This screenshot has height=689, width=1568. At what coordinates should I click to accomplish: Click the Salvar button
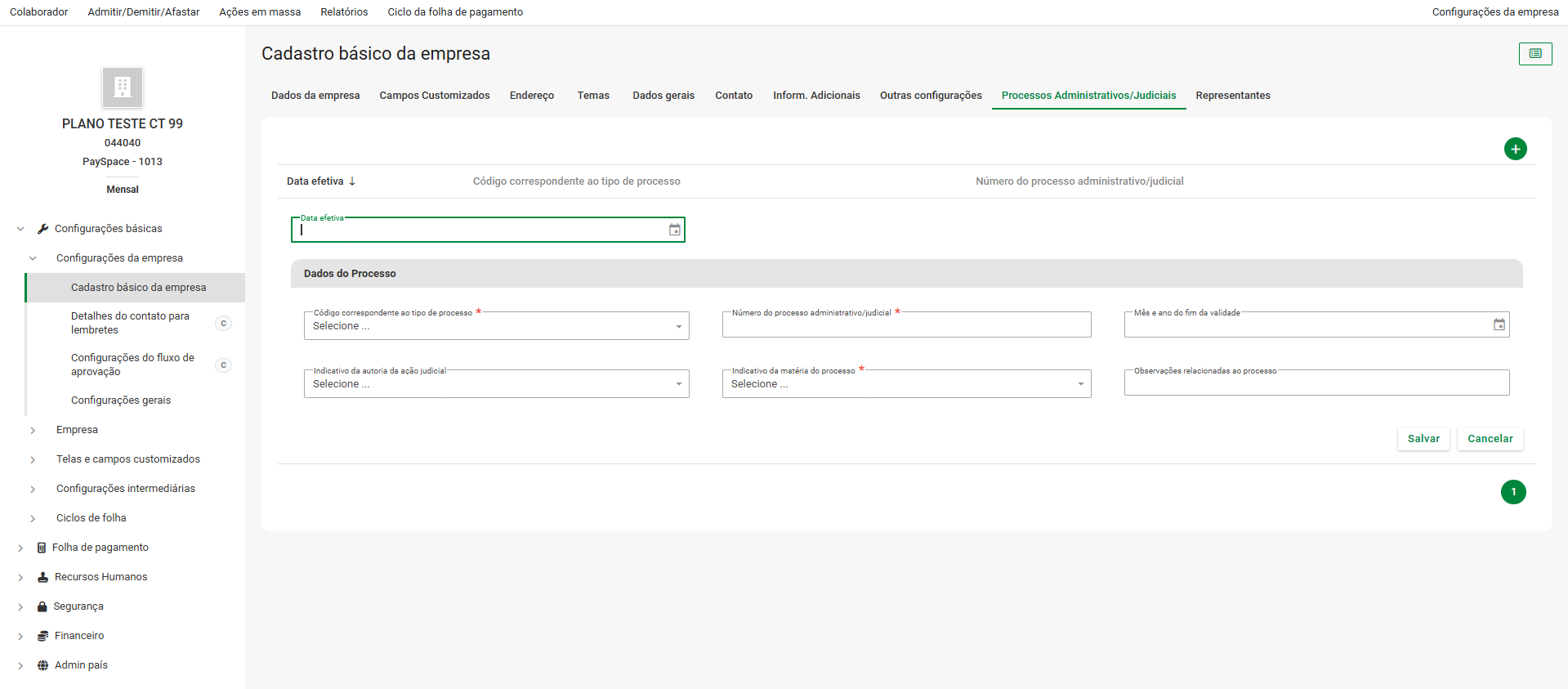(x=1423, y=439)
